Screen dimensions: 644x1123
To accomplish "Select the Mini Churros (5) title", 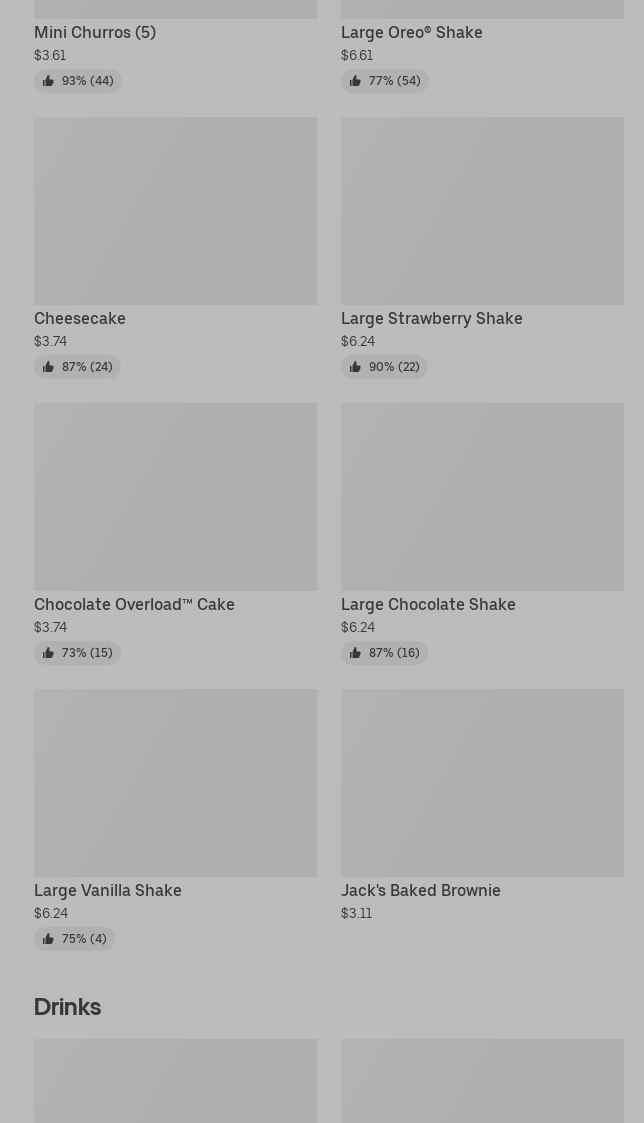I will tap(95, 32).
